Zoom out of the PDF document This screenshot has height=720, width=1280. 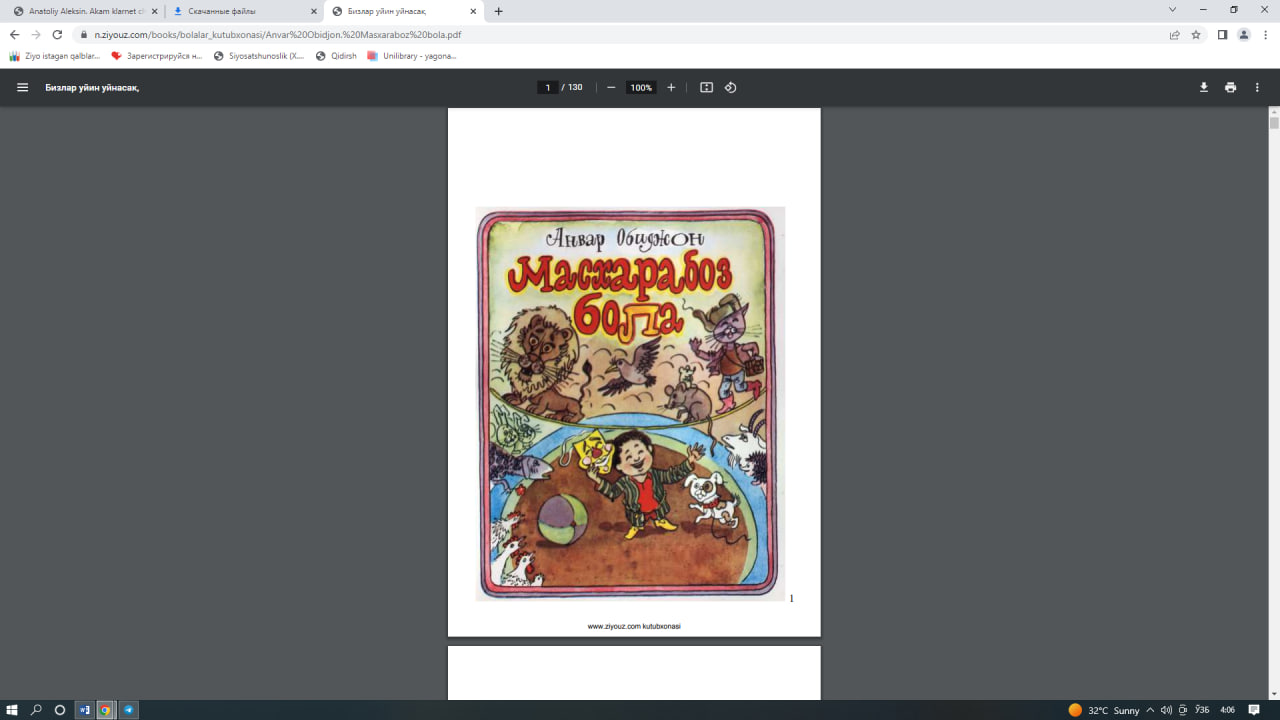point(611,87)
